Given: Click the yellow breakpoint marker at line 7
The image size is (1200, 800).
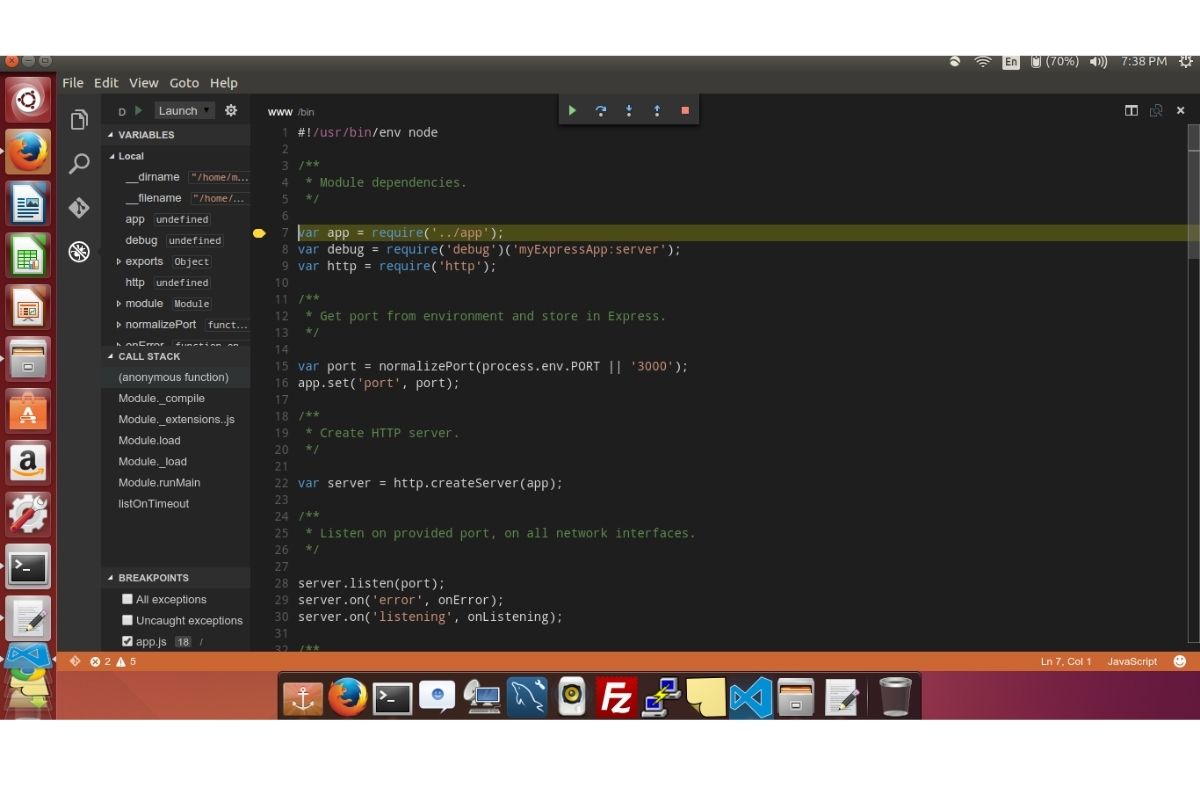Looking at the screenshot, I should pyautogui.click(x=259, y=233).
